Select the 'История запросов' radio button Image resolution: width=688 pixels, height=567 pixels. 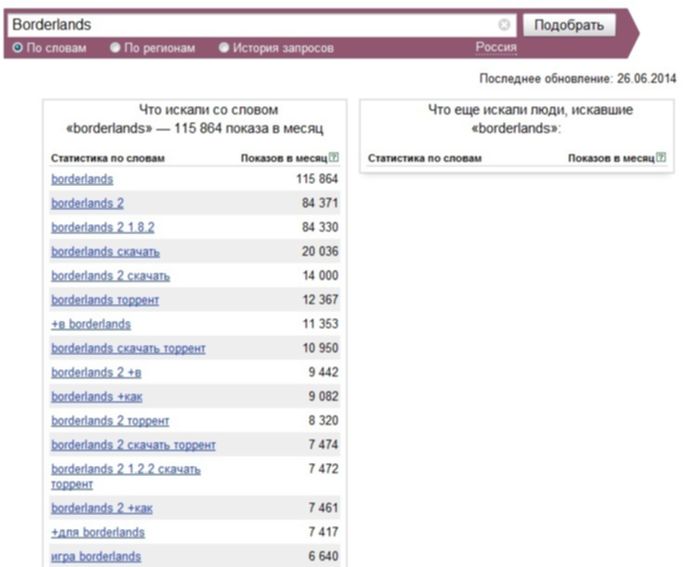click(224, 48)
